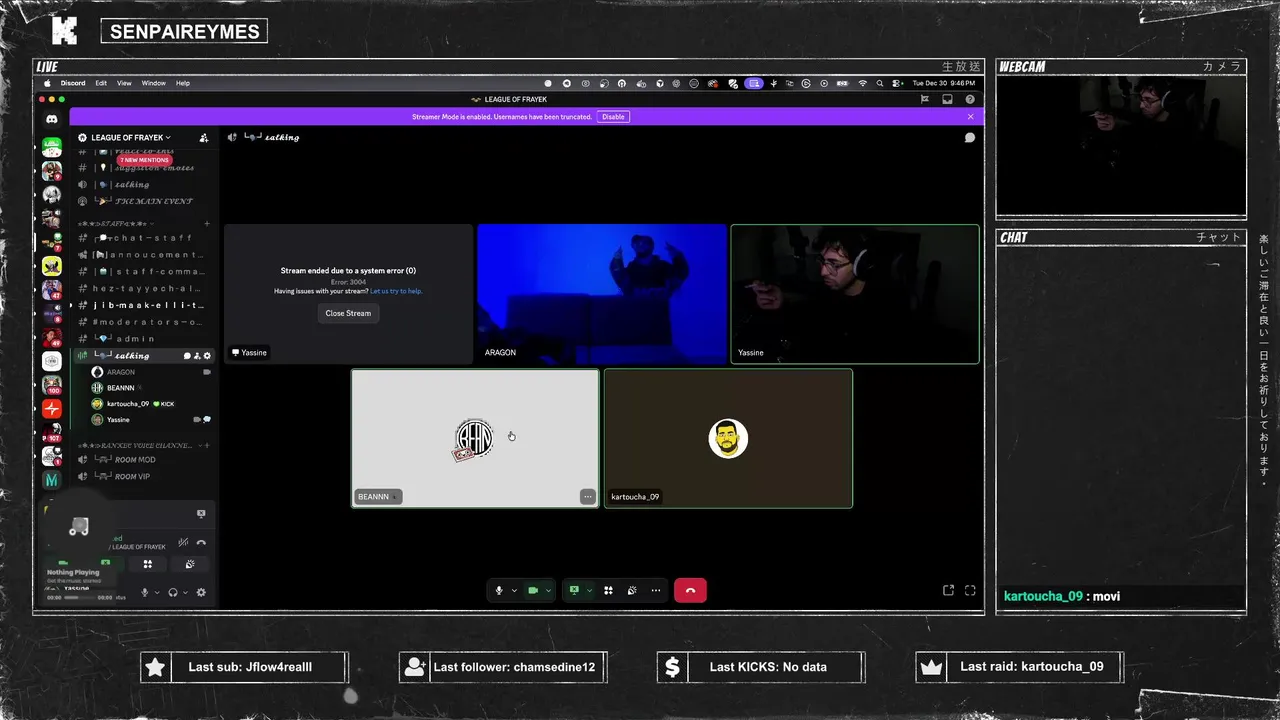
Task: Open Wi-Fi status in macOS menu bar
Action: pos(862,83)
